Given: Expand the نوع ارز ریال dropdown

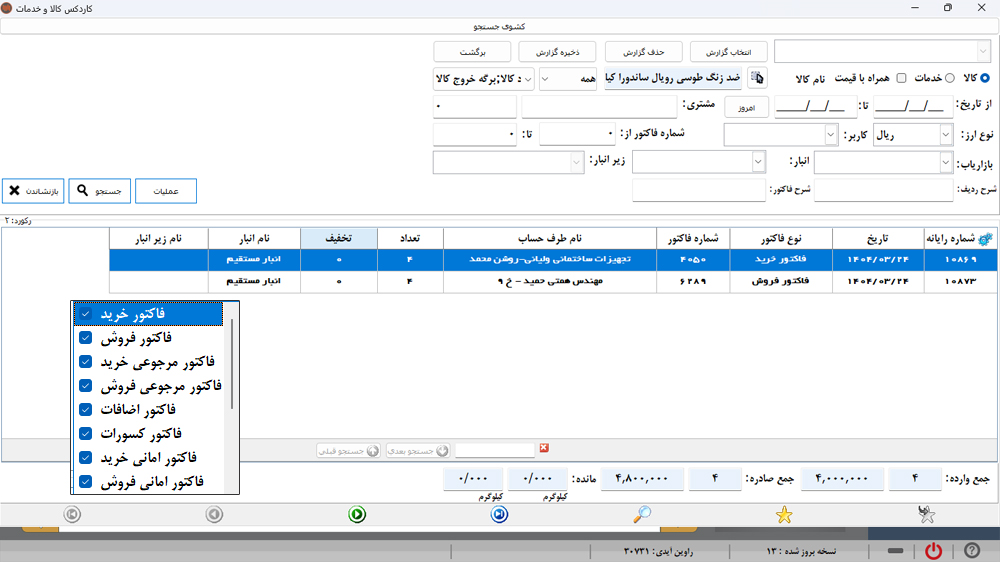Looking at the screenshot, I should (x=946, y=134).
